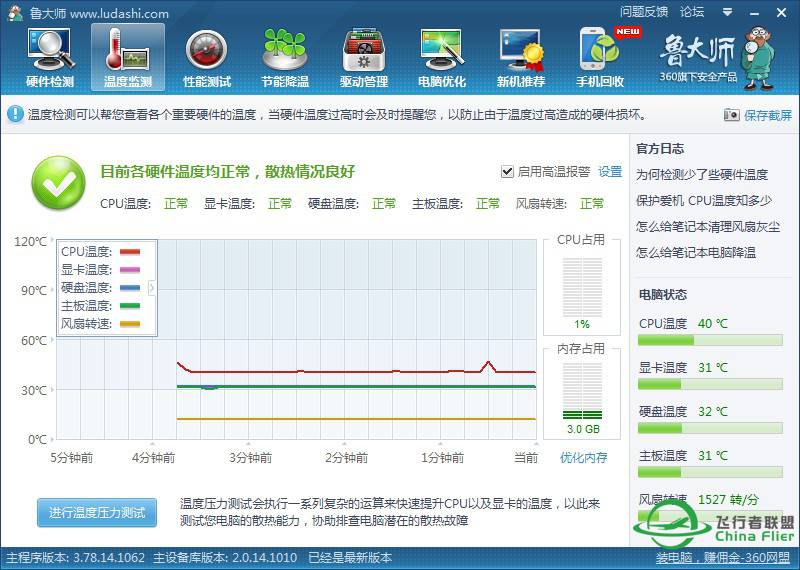
Task: Open the 硬件检测 hardware detection icon
Action: 50,57
